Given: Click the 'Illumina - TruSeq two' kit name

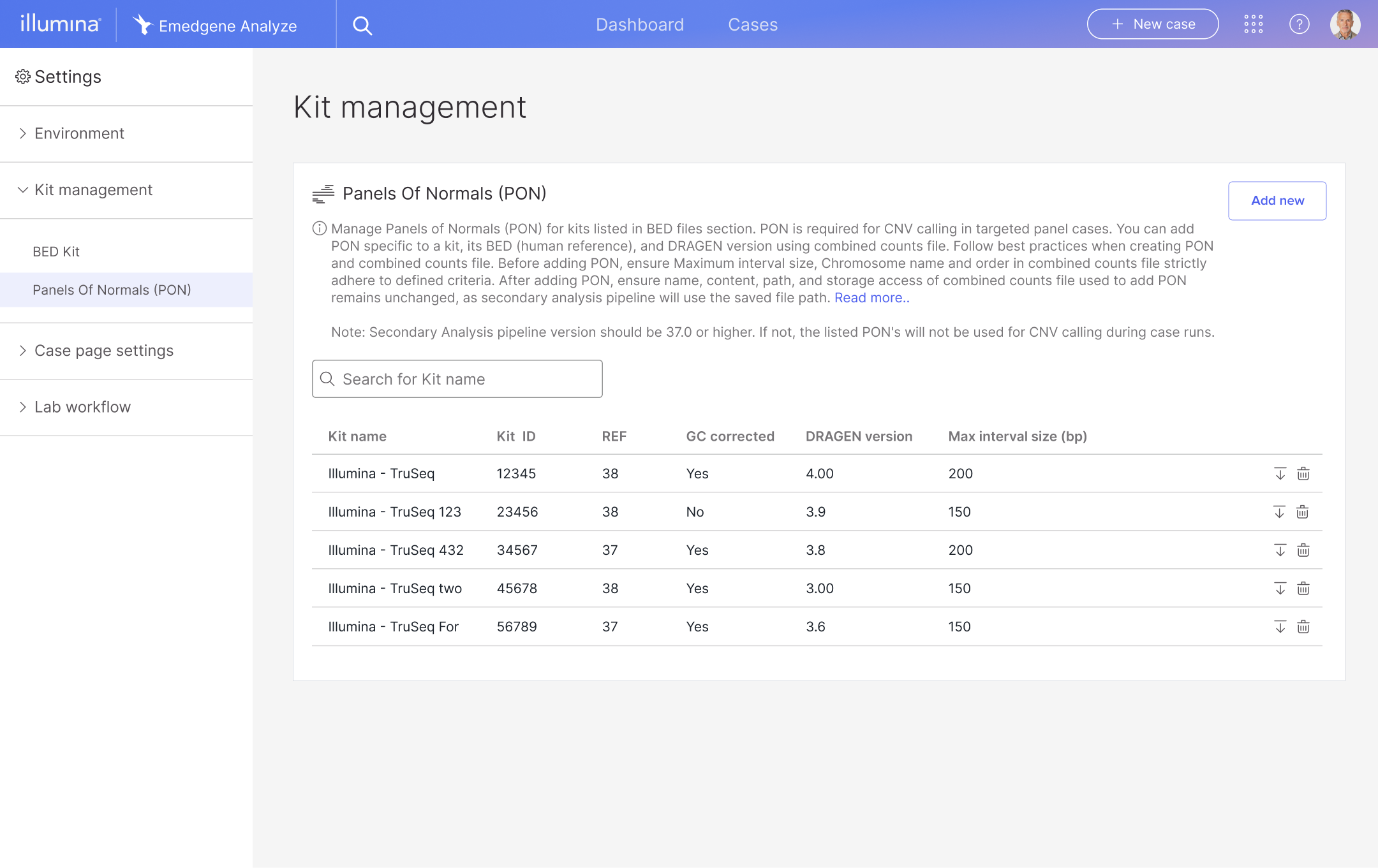Looking at the screenshot, I should 395,588.
